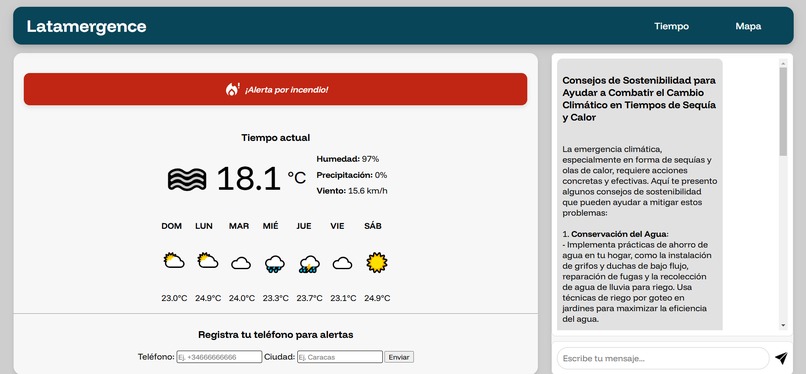Click the Consejos de Sostenibilidad chat heading

[x=639, y=99]
